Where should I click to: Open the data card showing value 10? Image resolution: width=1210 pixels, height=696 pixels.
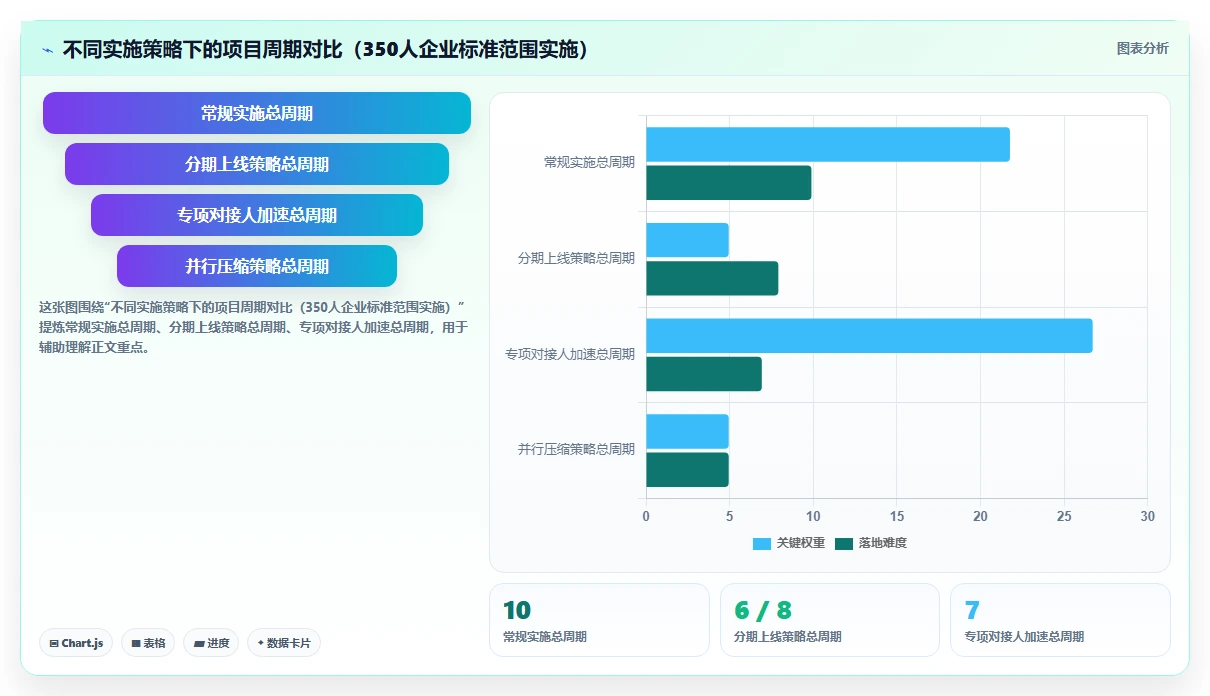(599, 620)
